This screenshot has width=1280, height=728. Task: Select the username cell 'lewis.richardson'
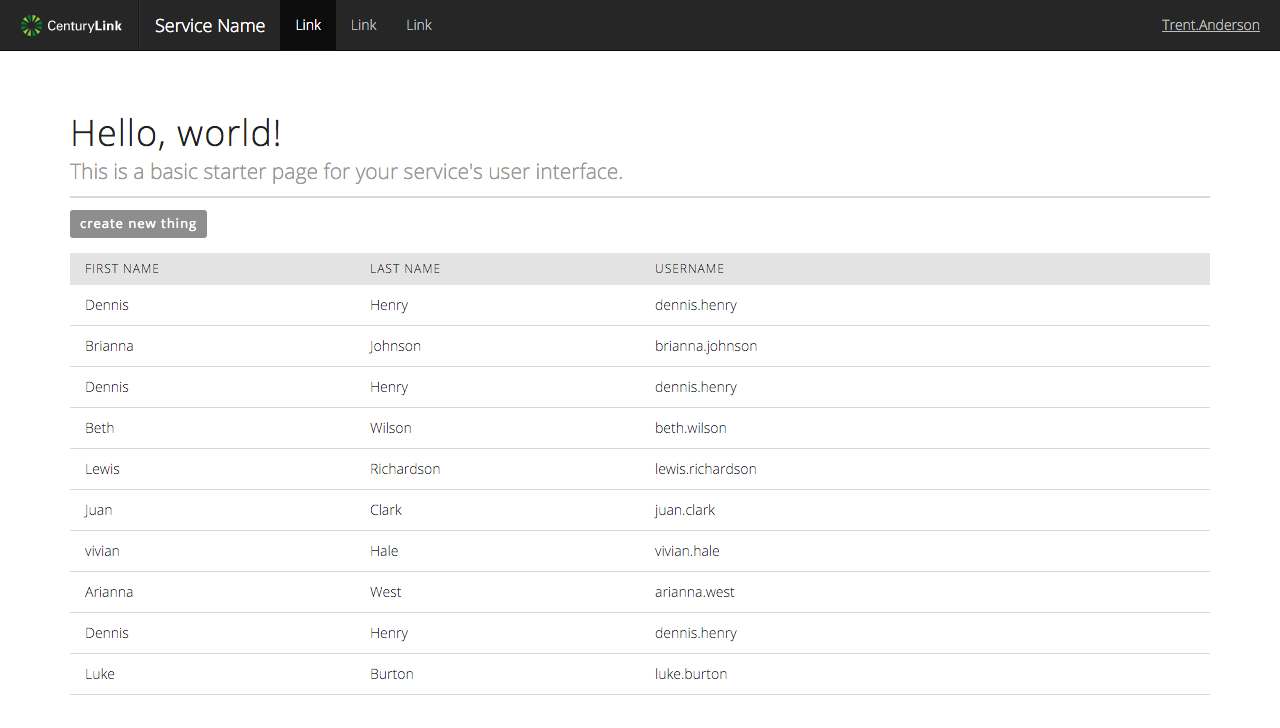[x=706, y=469]
